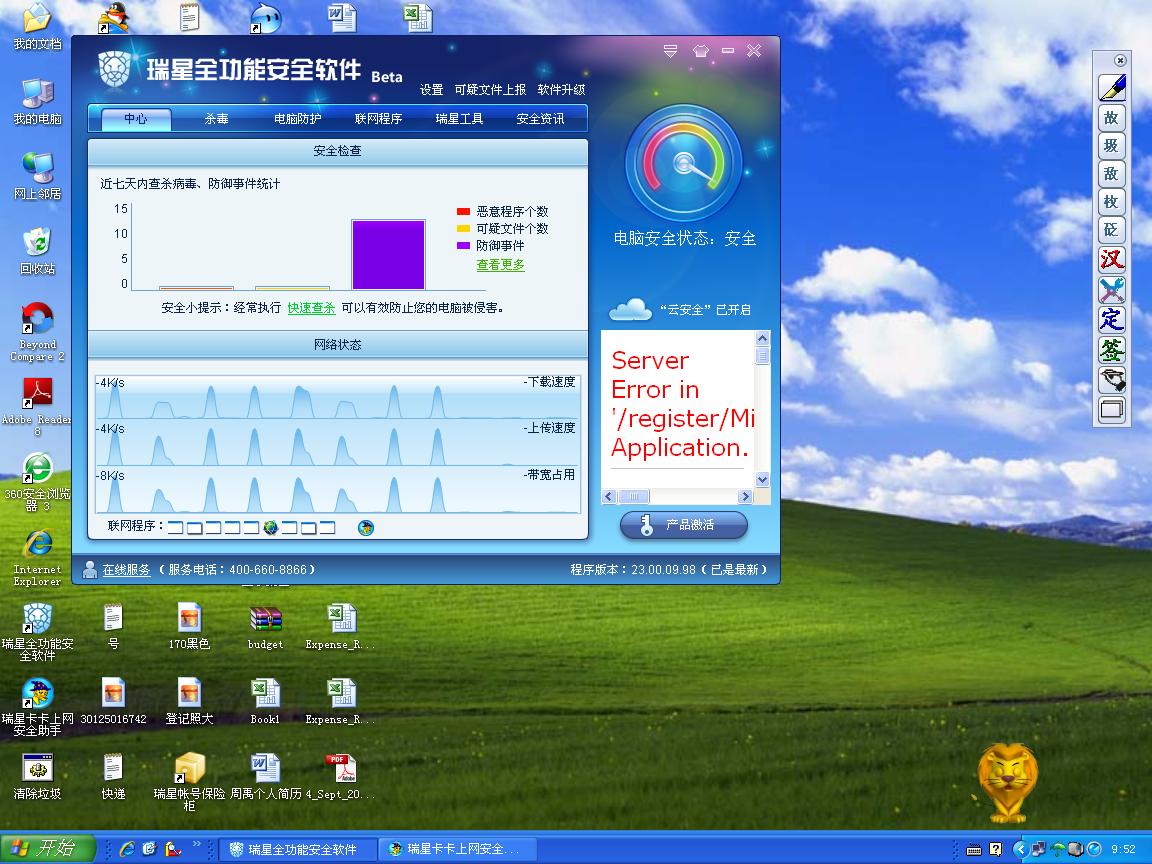Open the 中心 tab in Rising
Viewport: 1152px width, 864px height.
(x=135, y=118)
